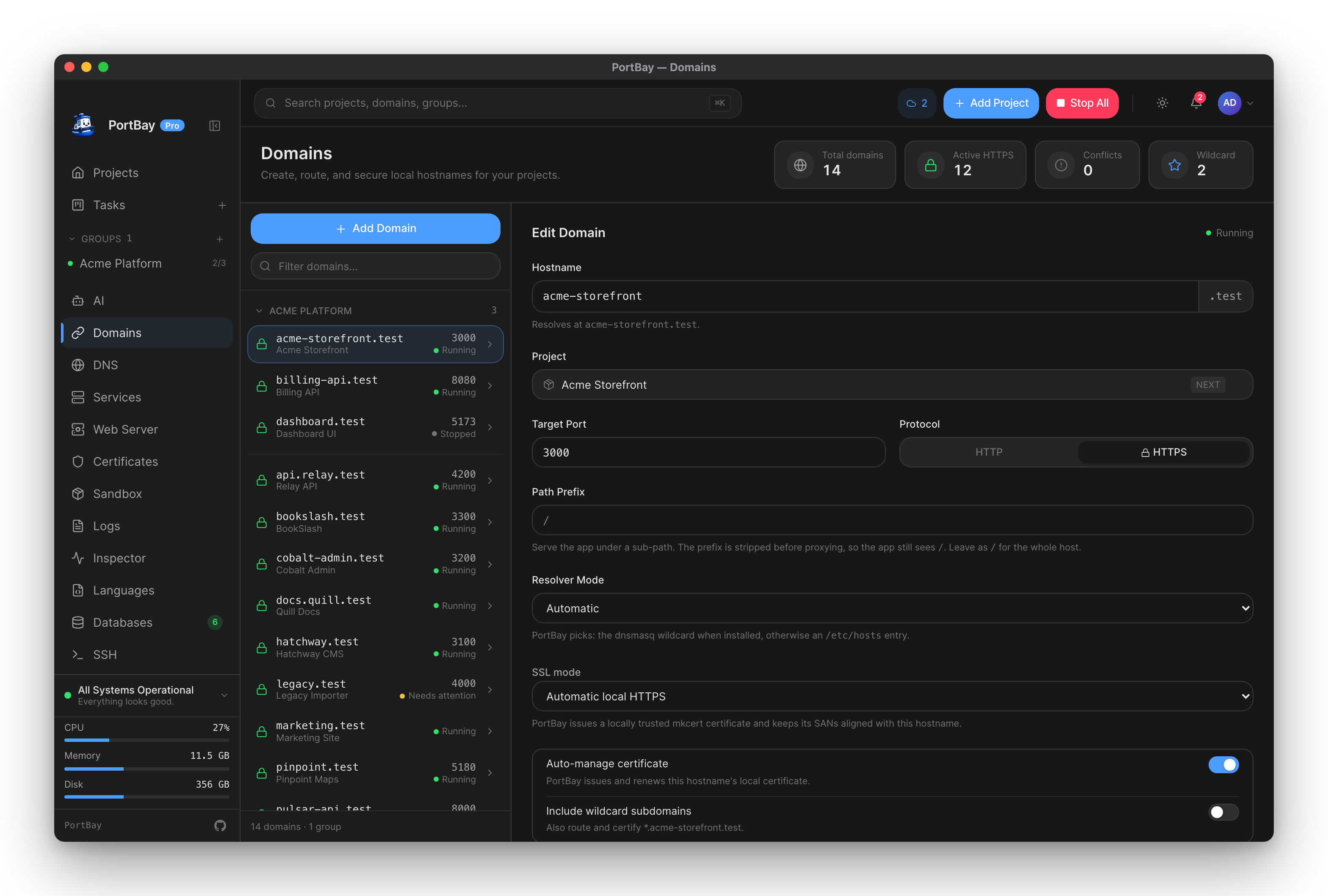Click the Add Domain button
The height and width of the screenshot is (896, 1328).
376,229
